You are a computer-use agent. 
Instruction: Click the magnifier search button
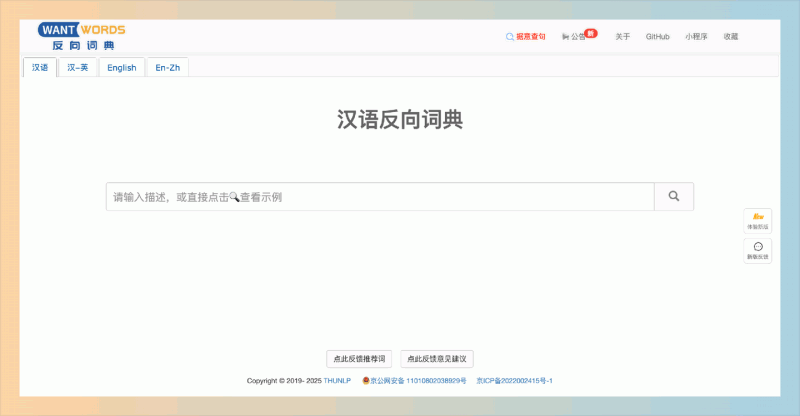(674, 197)
